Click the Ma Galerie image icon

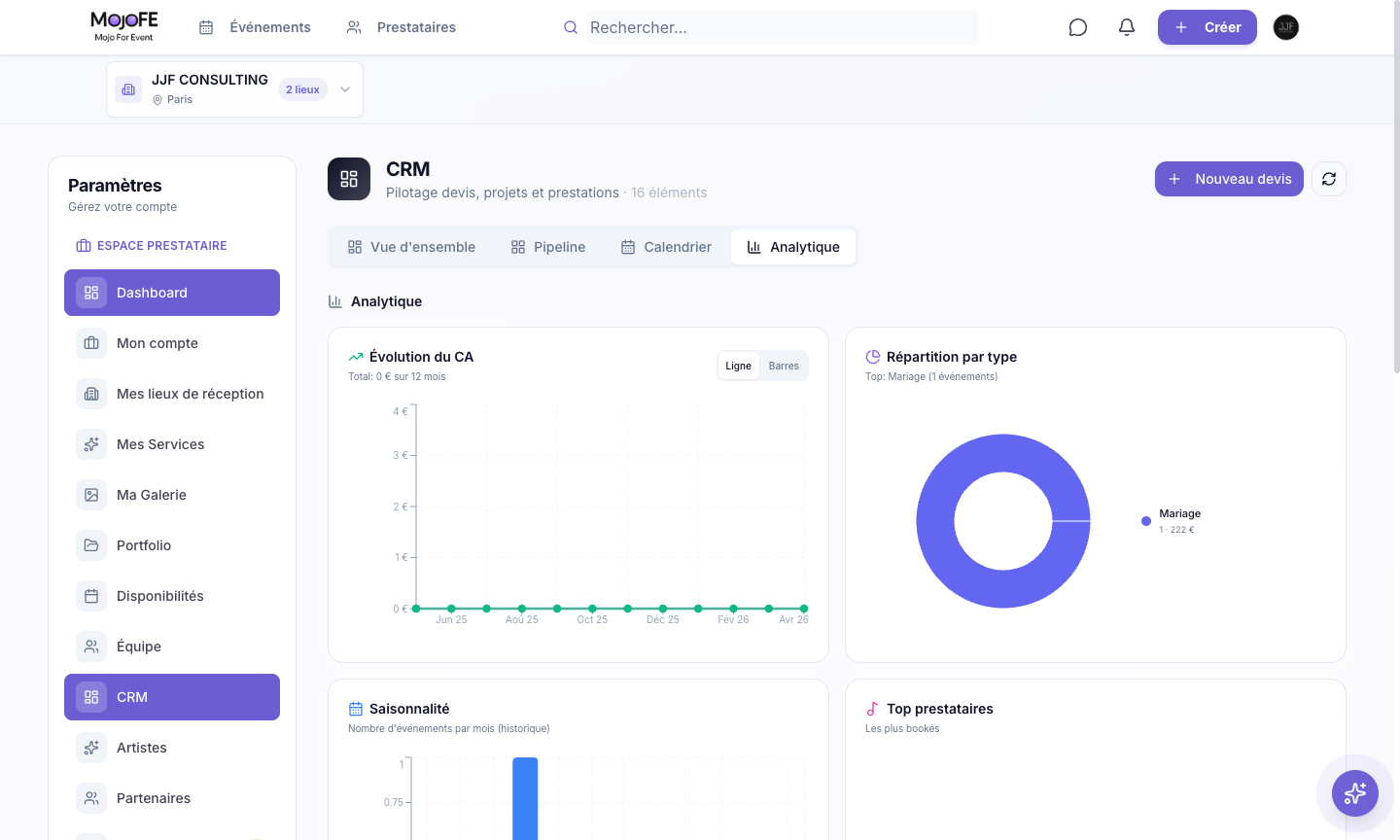[x=91, y=495]
